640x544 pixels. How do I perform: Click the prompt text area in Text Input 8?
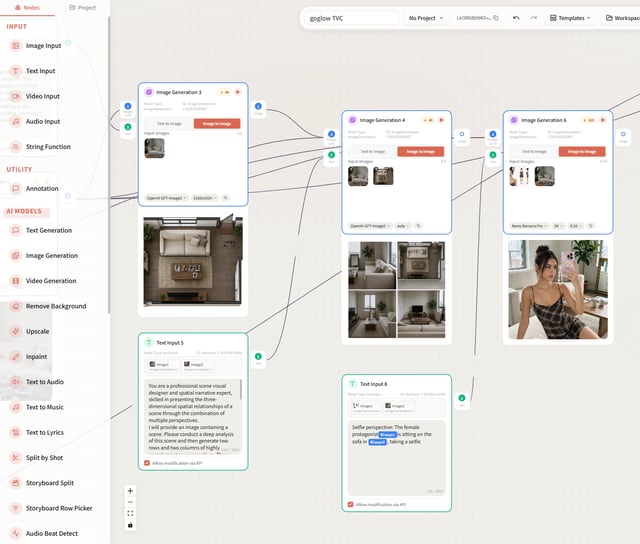click(396, 458)
